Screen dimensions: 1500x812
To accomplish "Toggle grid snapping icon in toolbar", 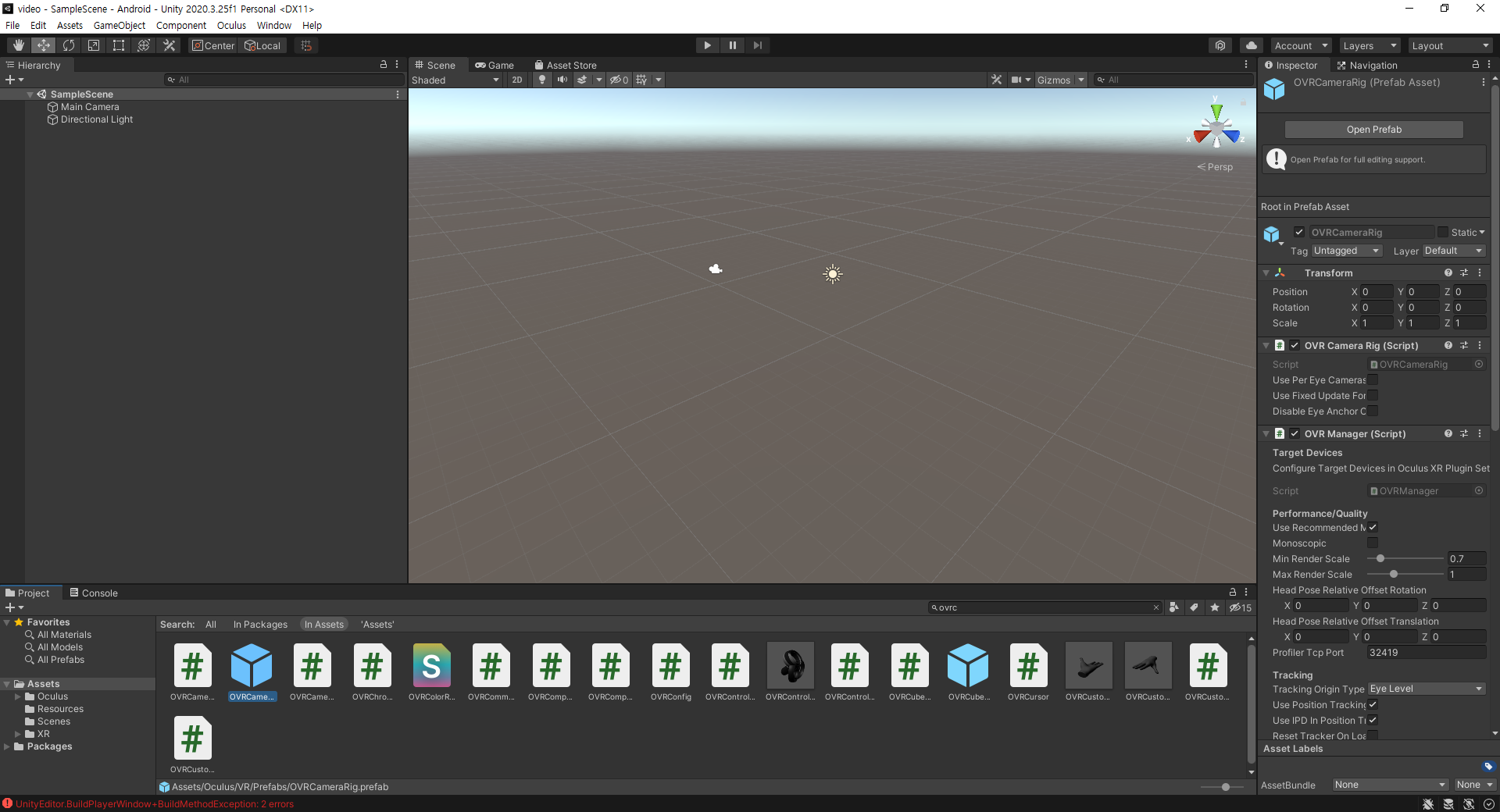I will coord(306,45).
